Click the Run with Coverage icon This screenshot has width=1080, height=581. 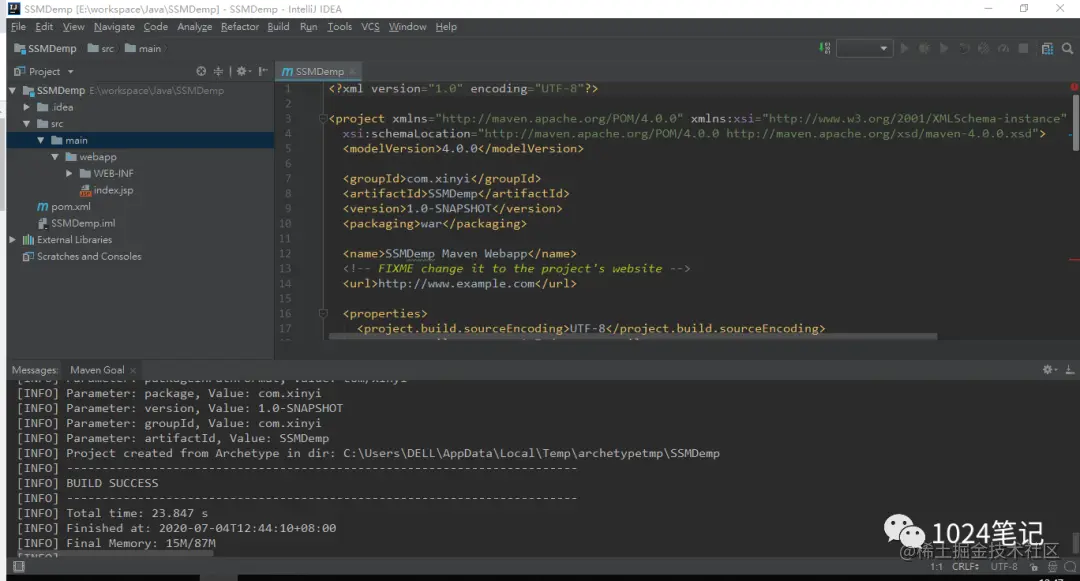coord(944,48)
